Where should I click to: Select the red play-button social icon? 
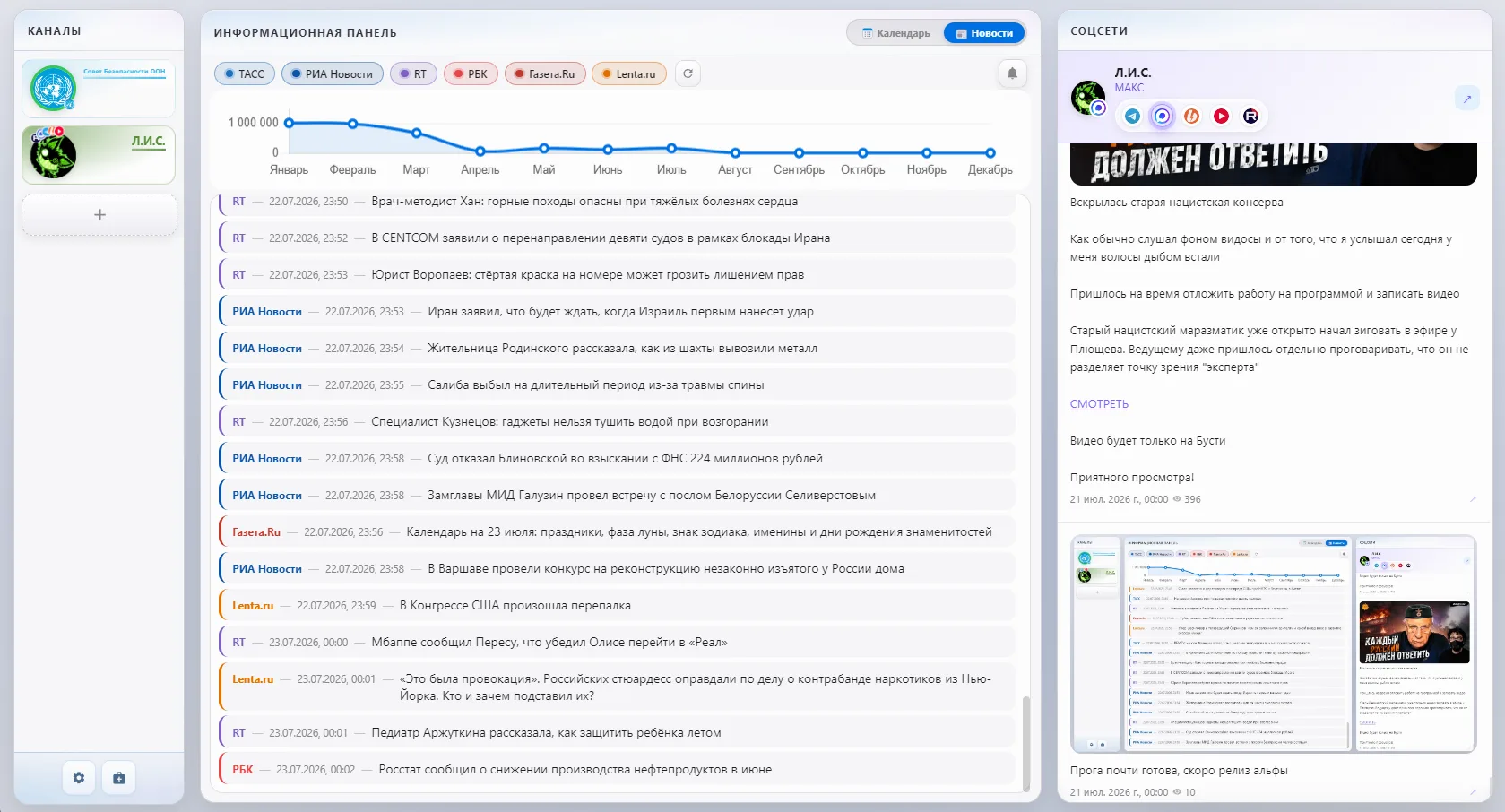[1221, 116]
